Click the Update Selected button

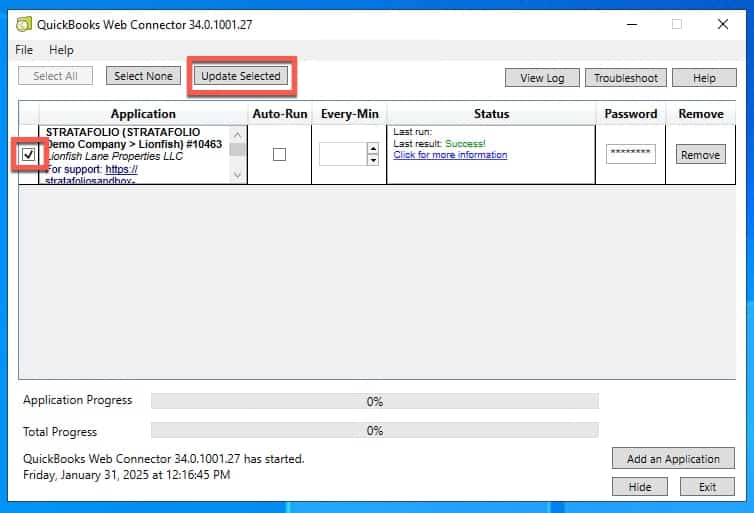point(241,76)
